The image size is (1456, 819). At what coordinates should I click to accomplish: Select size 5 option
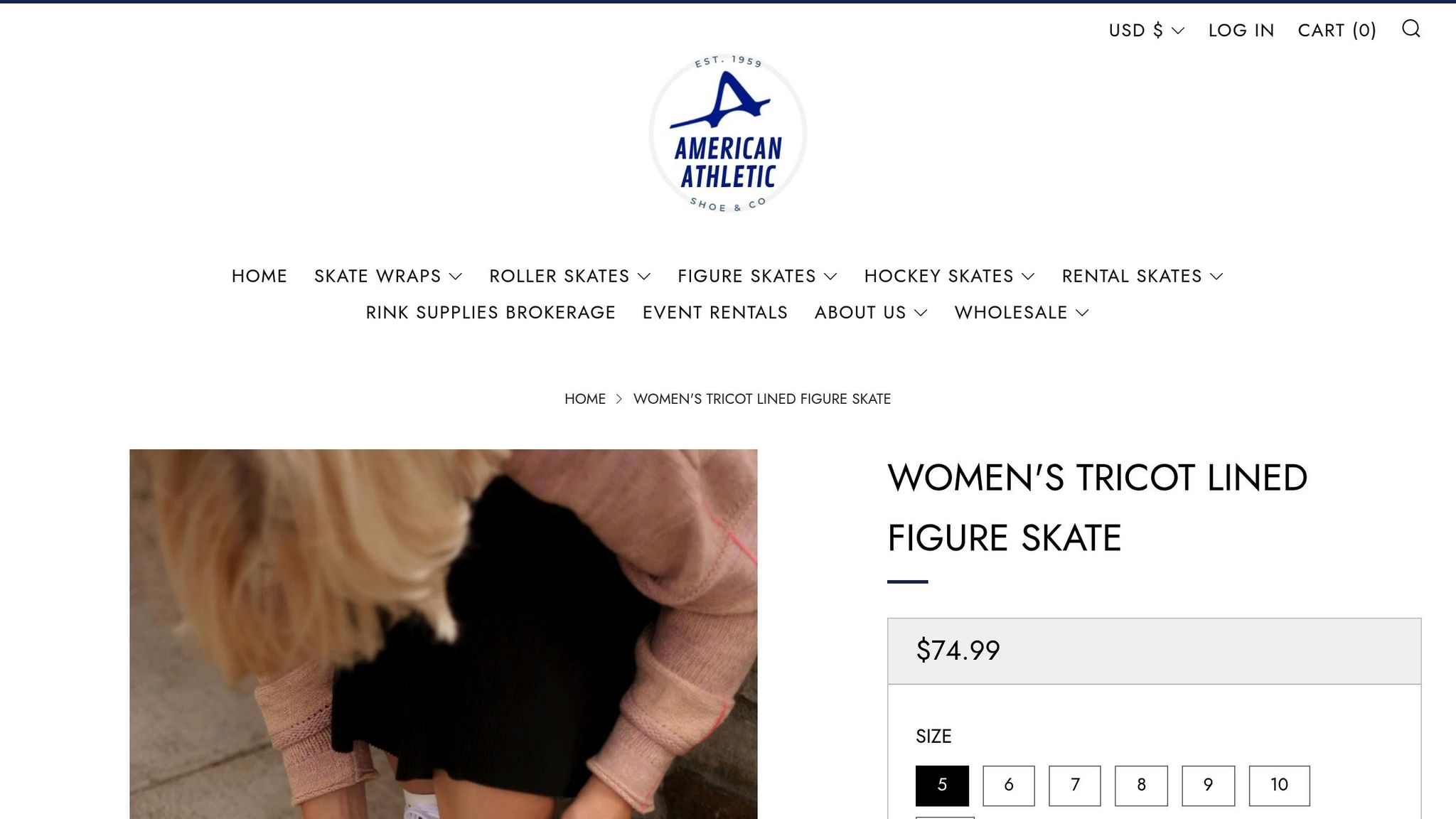tap(942, 786)
